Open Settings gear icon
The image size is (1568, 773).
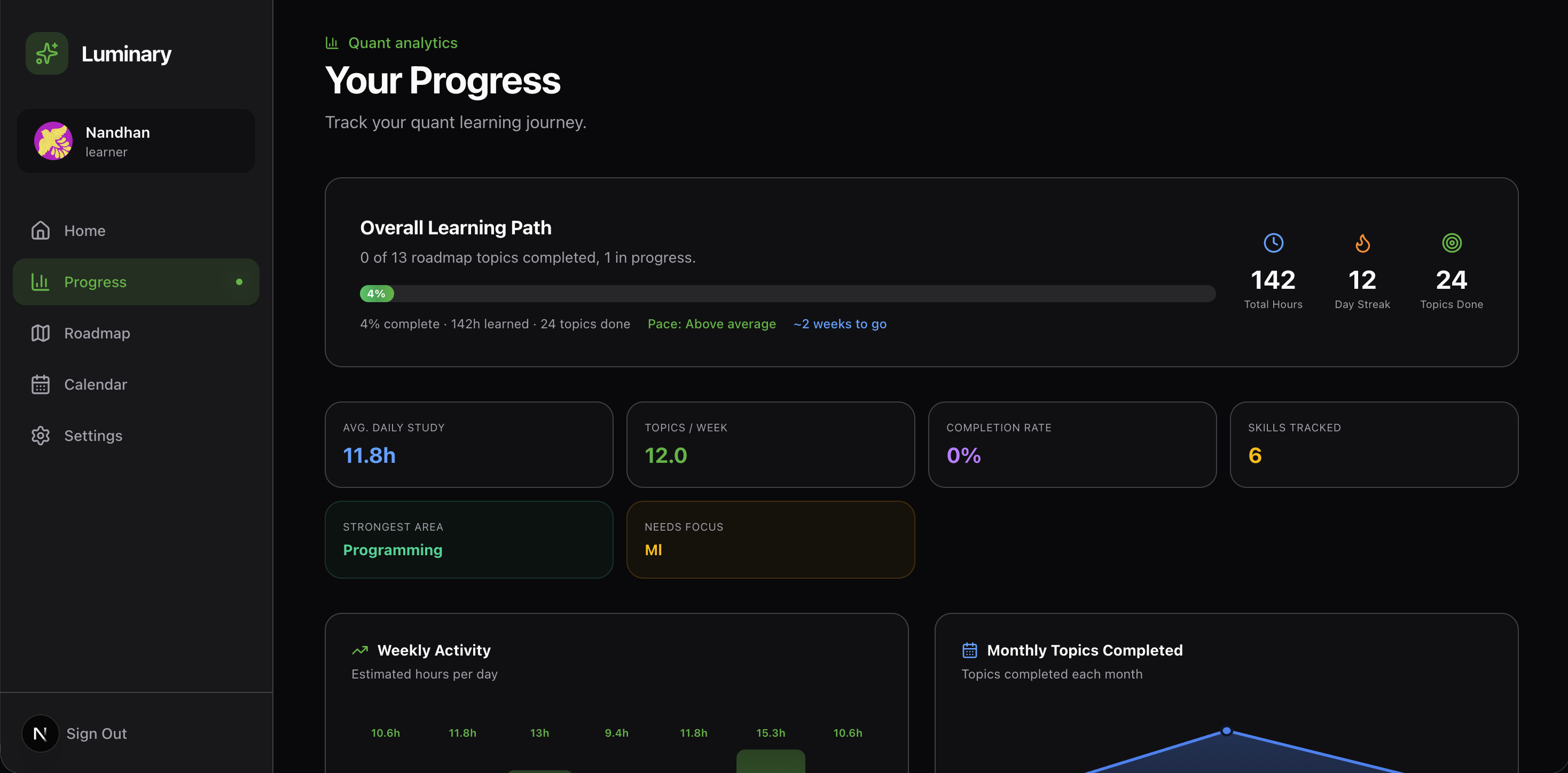click(40, 436)
